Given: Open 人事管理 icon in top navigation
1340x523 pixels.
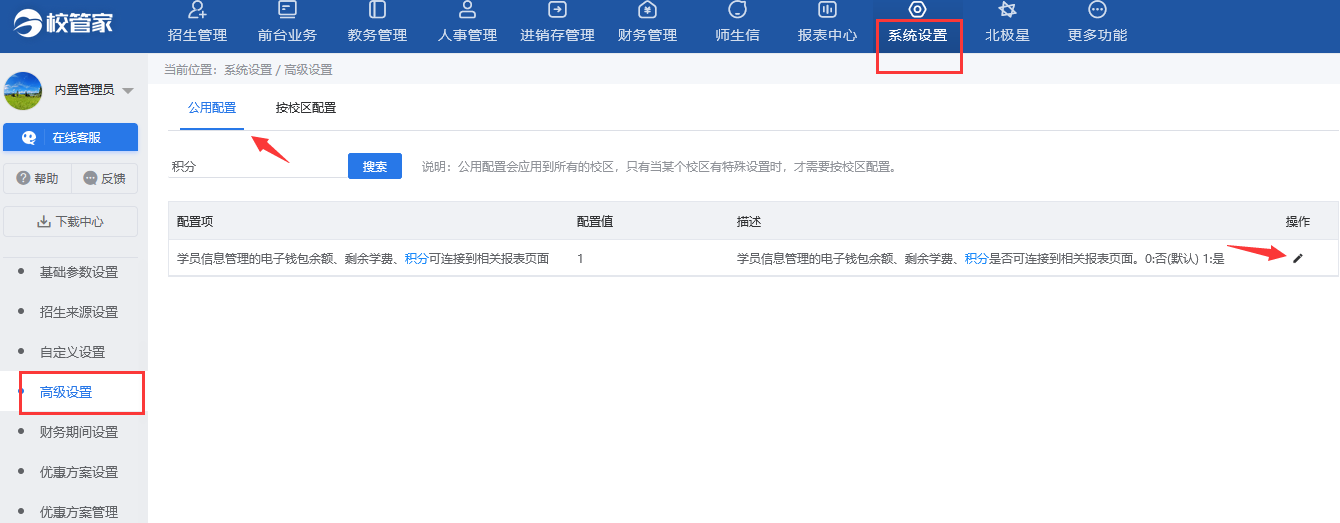Looking at the screenshot, I should click(467, 10).
